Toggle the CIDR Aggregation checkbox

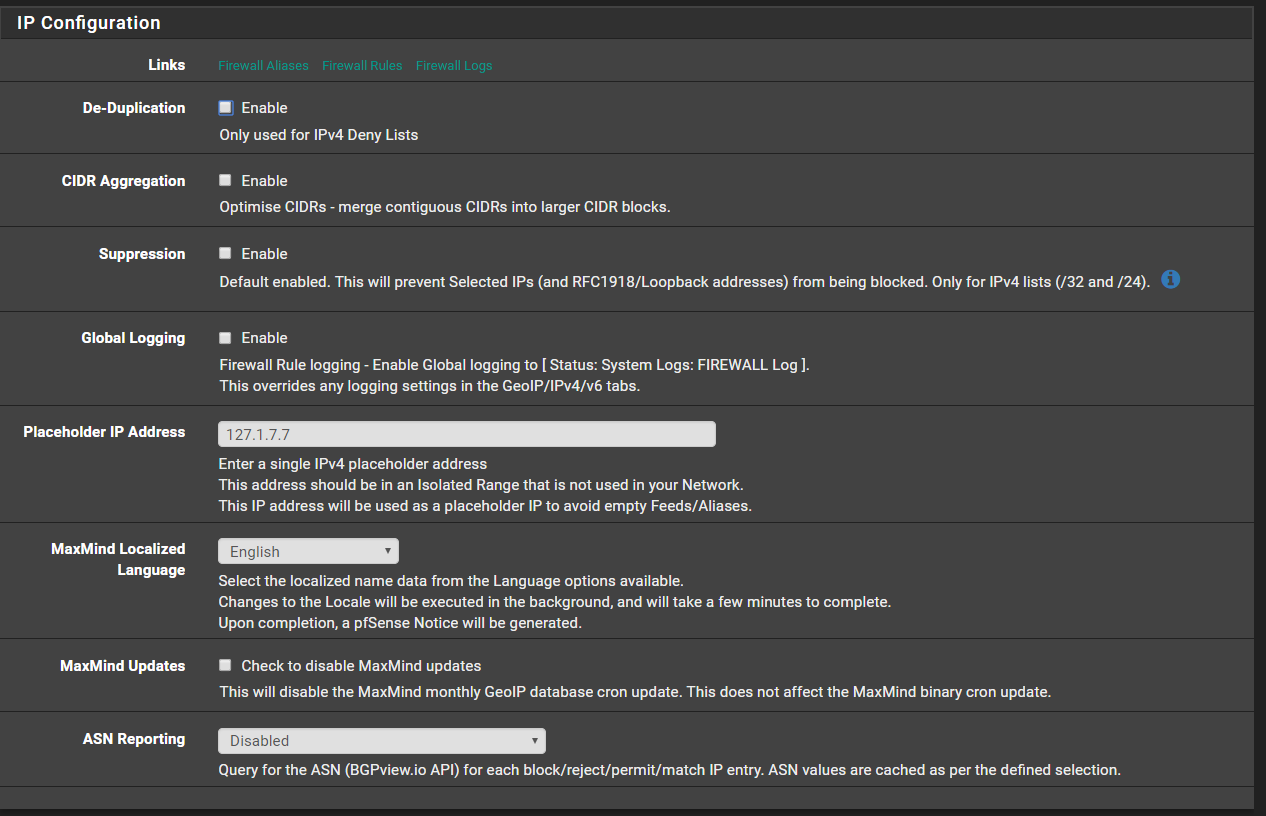[226, 181]
